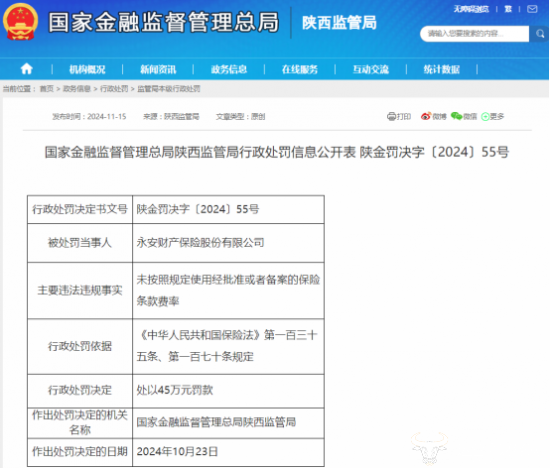Open the 统计数据 menu
550x468 pixels.
[x=442, y=69]
